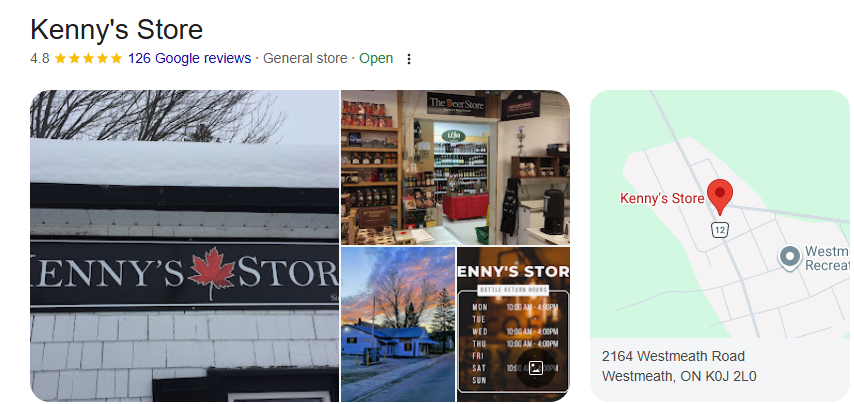Click the route 12 highway shield
This screenshot has height=404, width=854.
719,230
